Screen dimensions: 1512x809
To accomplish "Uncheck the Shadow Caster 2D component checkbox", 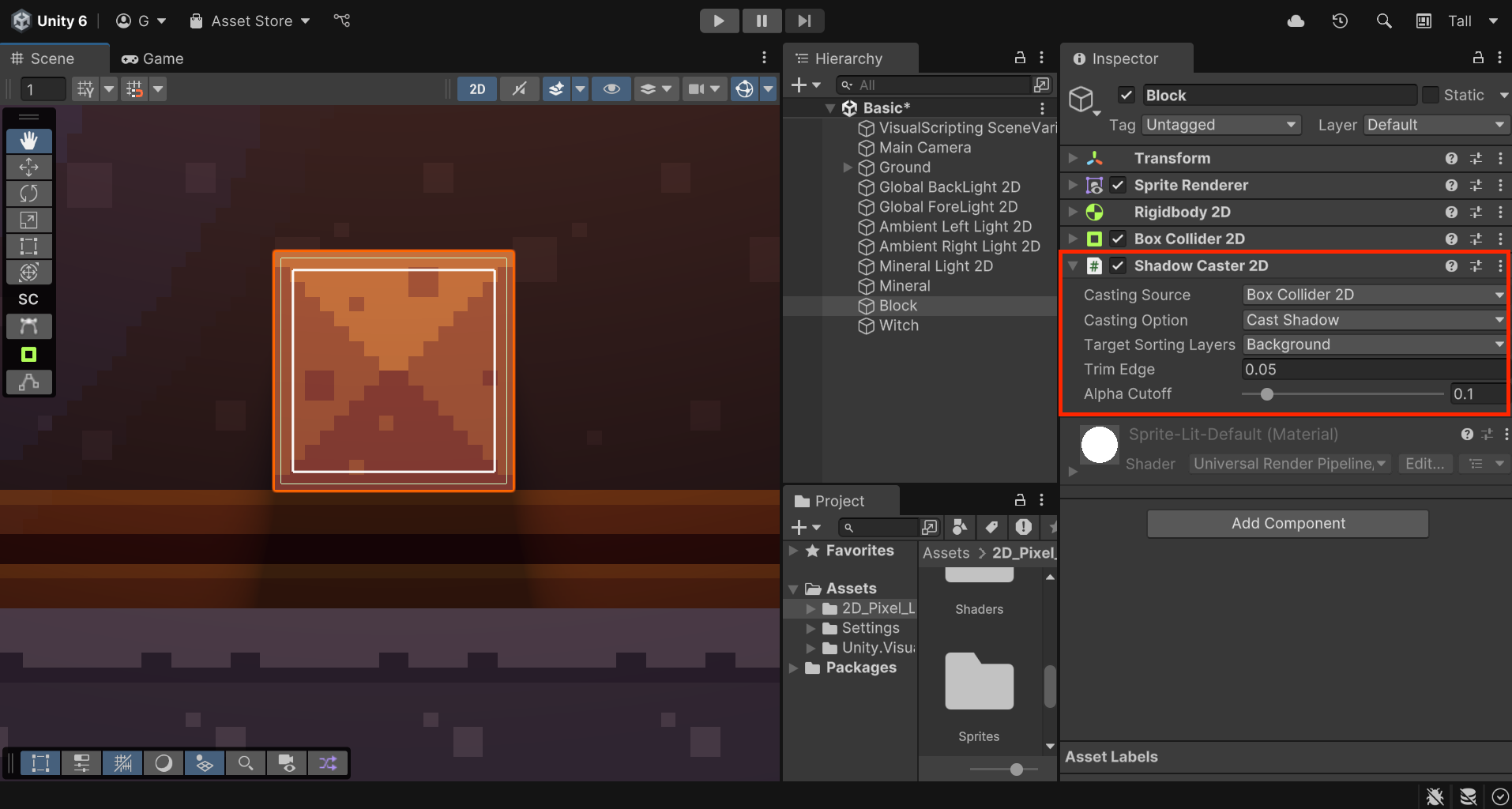I will click(x=1118, y=266).
